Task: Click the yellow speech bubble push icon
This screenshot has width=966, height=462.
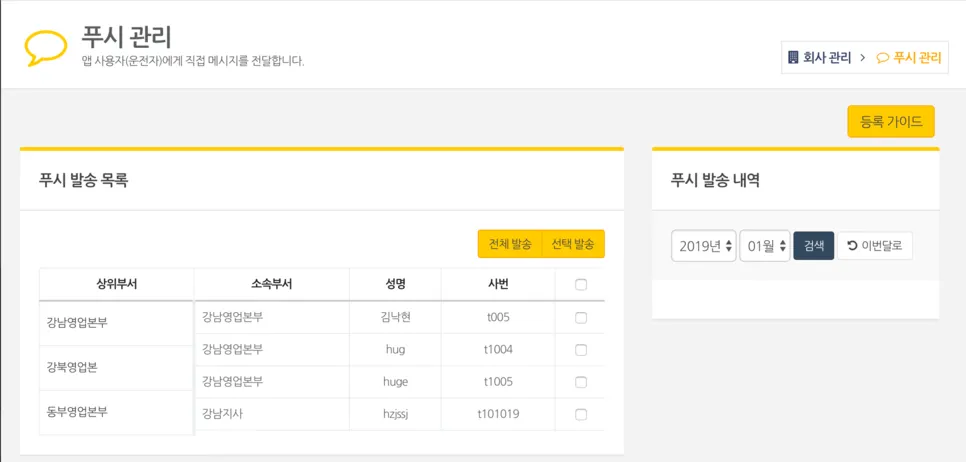Action: pos(45,46)
